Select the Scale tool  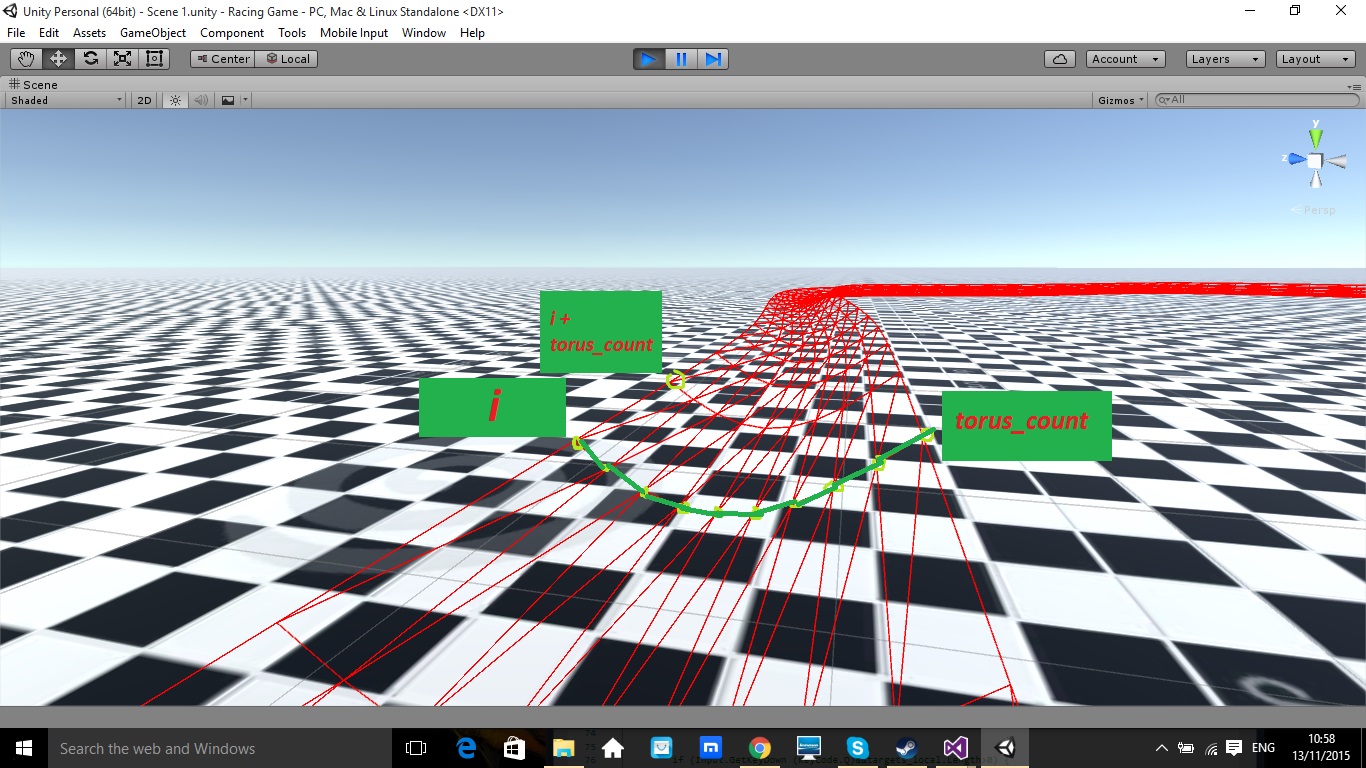(x=123, y=59)
